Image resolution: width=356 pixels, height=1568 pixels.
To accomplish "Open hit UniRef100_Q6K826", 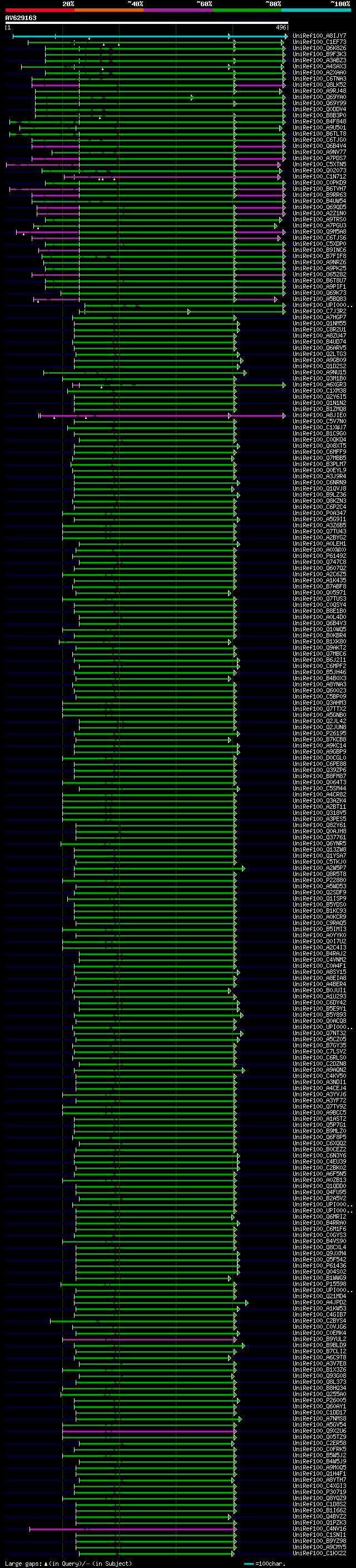I will point(319,48).
